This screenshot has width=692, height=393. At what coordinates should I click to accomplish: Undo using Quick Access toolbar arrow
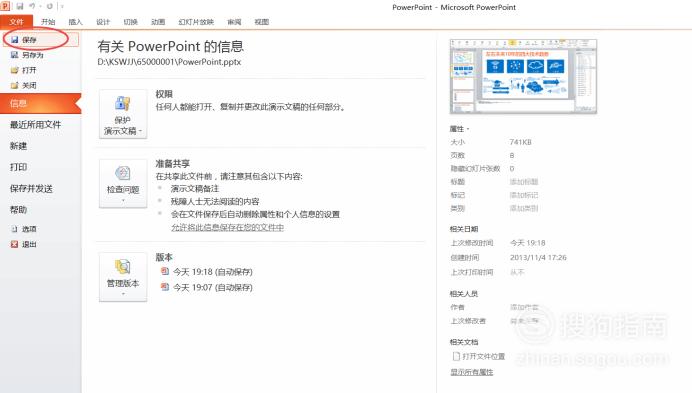click(x=32, y=6)
